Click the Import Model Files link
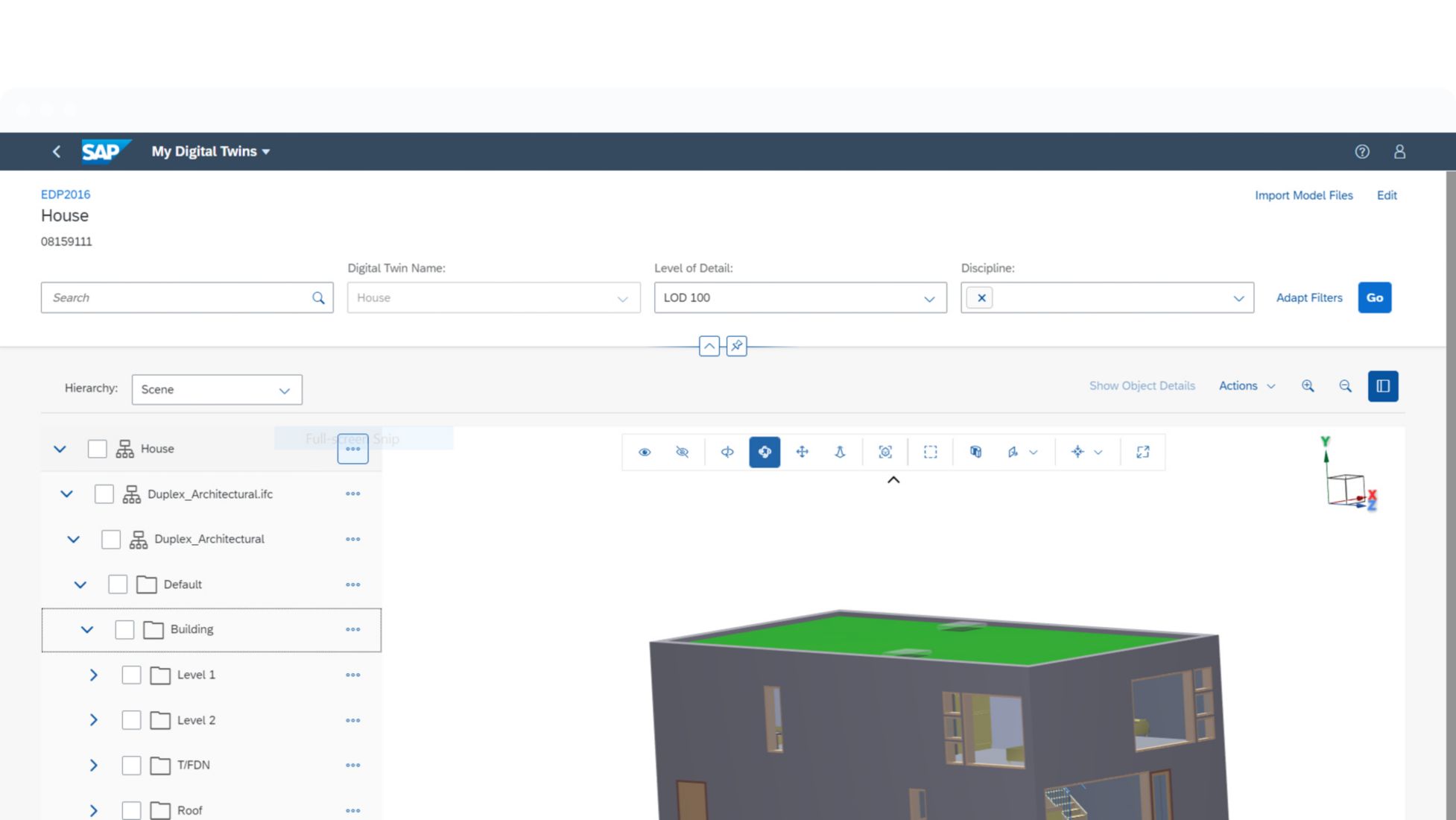This screenshot has width=1456, height=820. point(1304,195)
